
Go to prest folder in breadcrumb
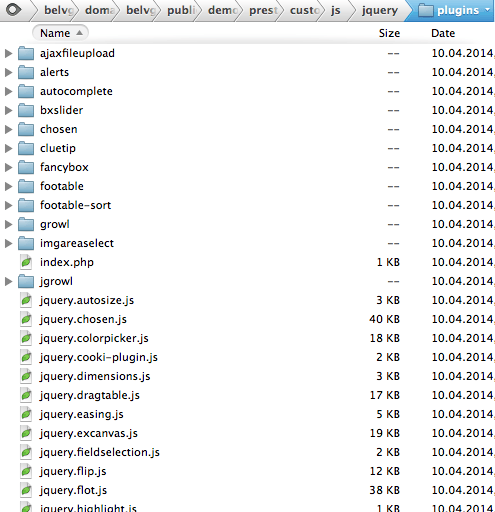click(263, 10)
